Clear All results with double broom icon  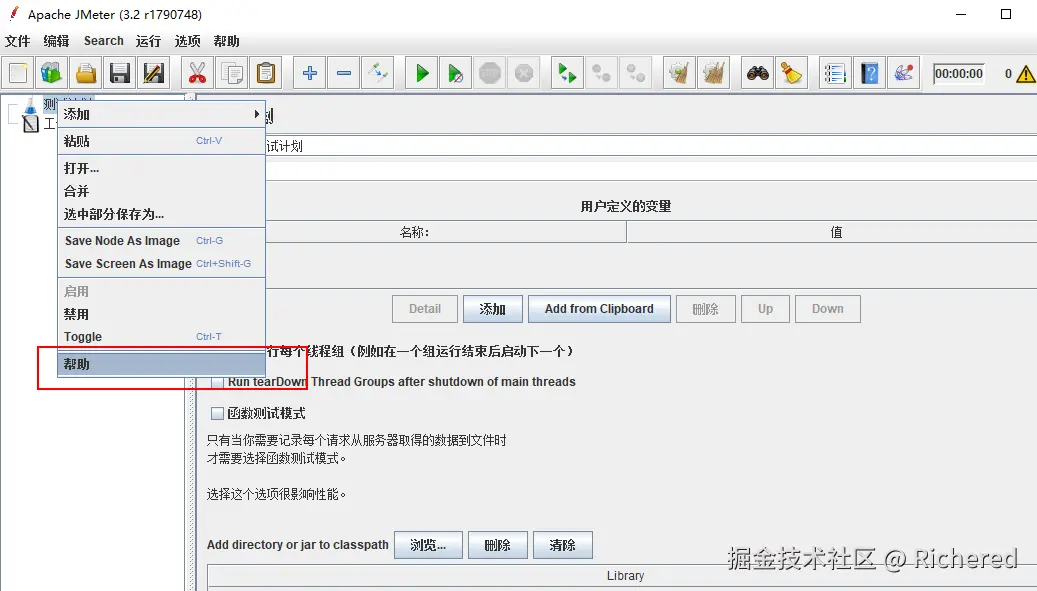tap(713, 73)
